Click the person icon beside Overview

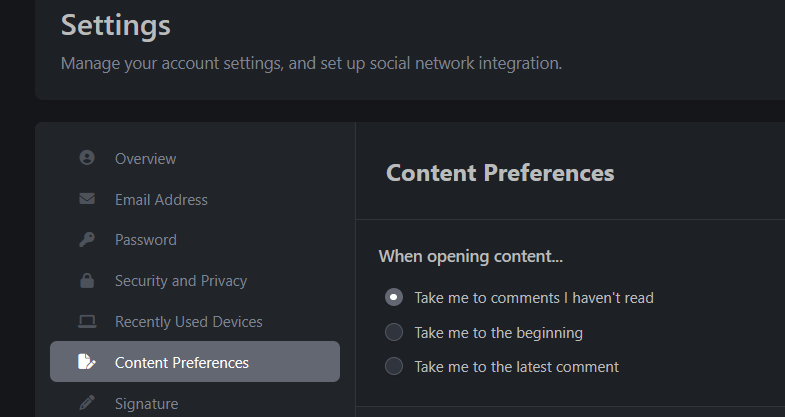(x=87, y=158)
